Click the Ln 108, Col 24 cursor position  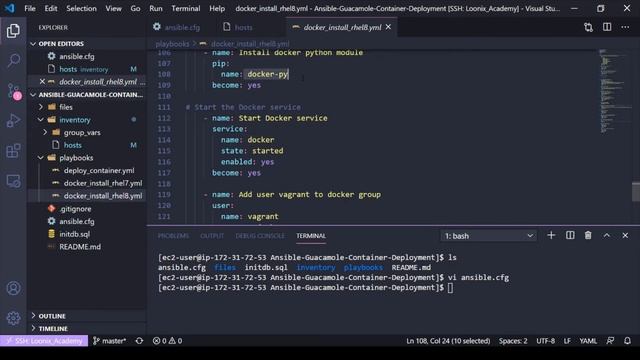click(448, 341)
